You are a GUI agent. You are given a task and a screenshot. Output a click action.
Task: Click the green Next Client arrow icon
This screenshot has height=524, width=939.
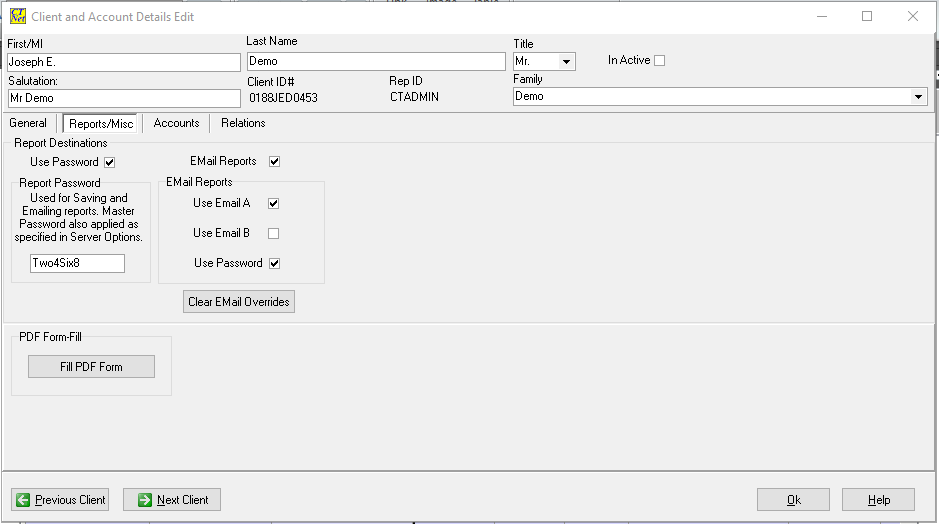[x=144, y=500]
